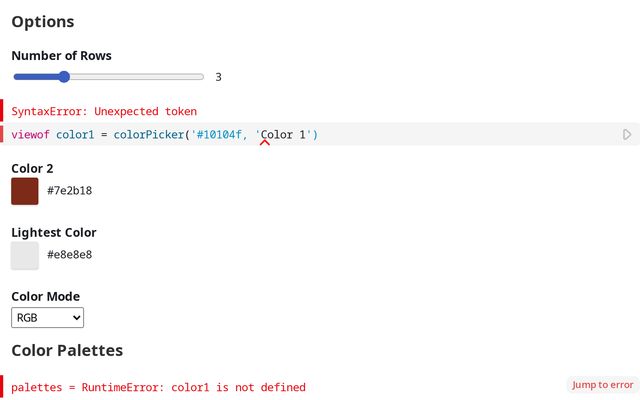Open the Color 2 brown color swatch
The image size is (640, 400).
coord(24,191)
